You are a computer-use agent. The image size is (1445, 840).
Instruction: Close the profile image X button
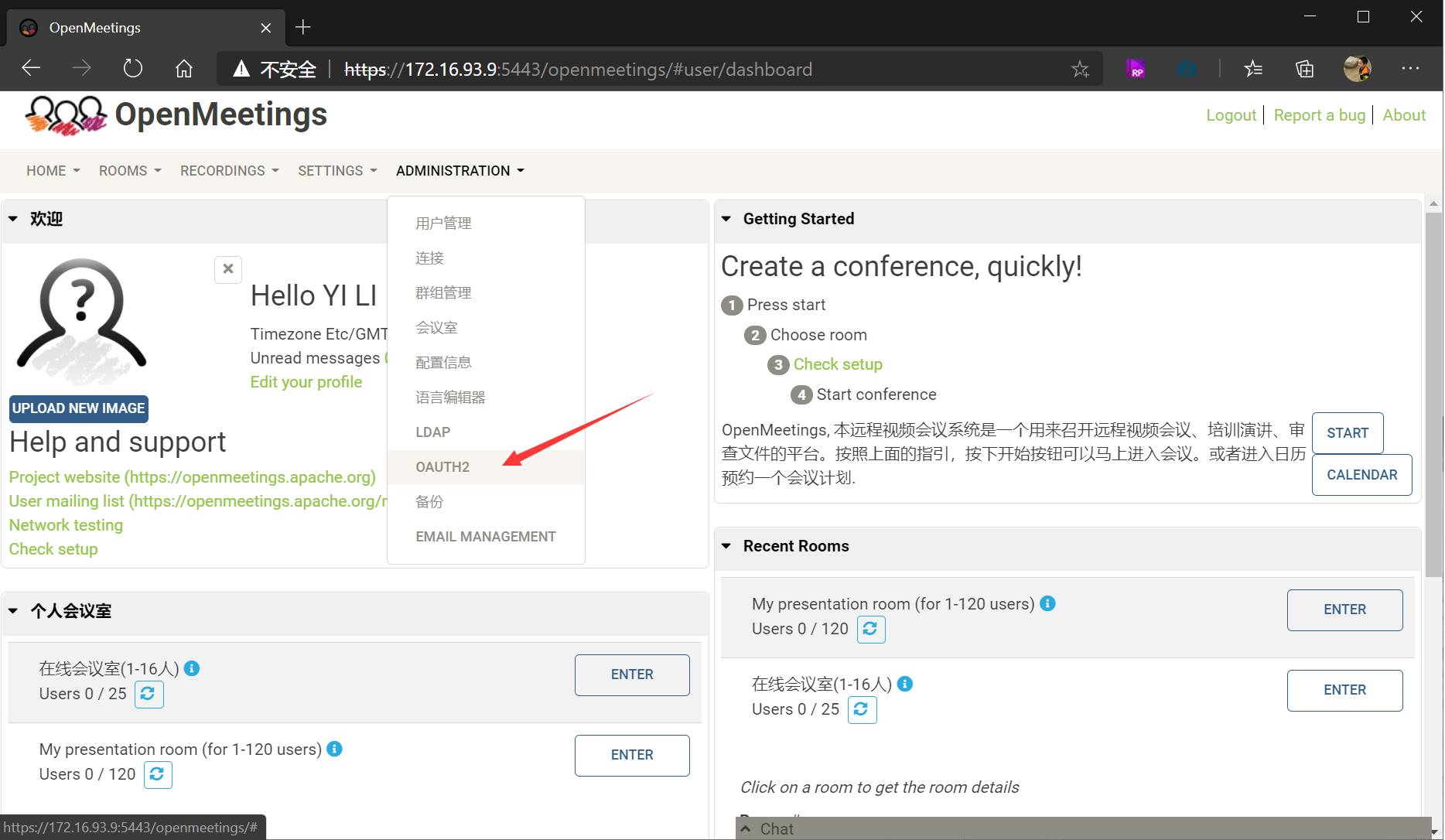coord(228,269)
